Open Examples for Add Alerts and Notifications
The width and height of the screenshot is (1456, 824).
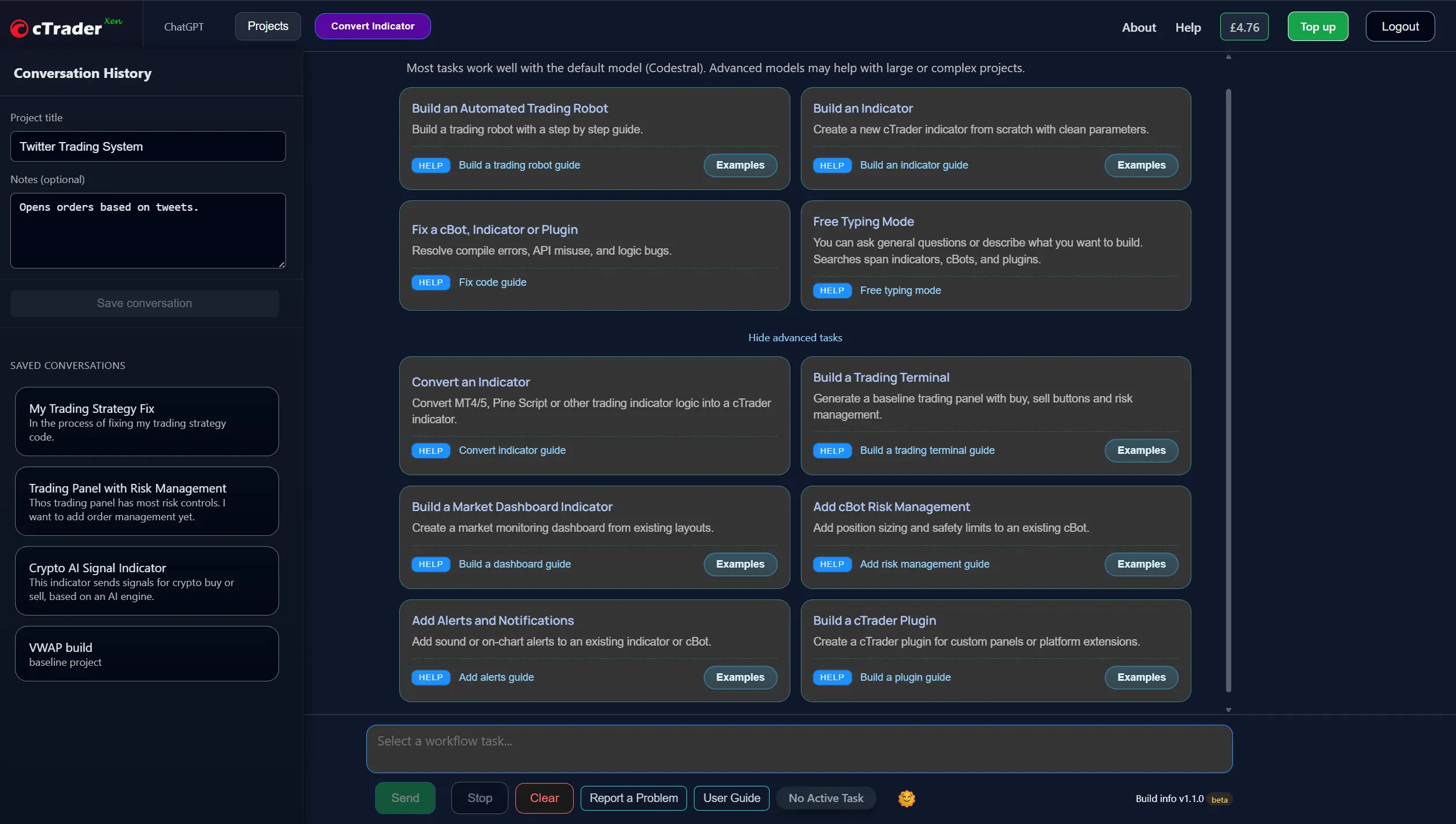point(740,677)
